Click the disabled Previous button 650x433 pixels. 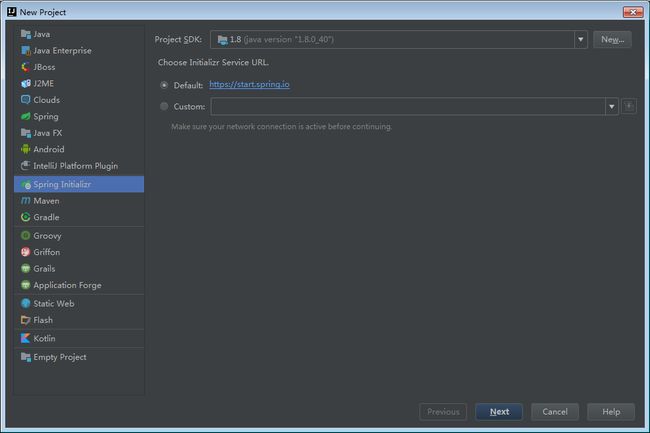(443, 411)
